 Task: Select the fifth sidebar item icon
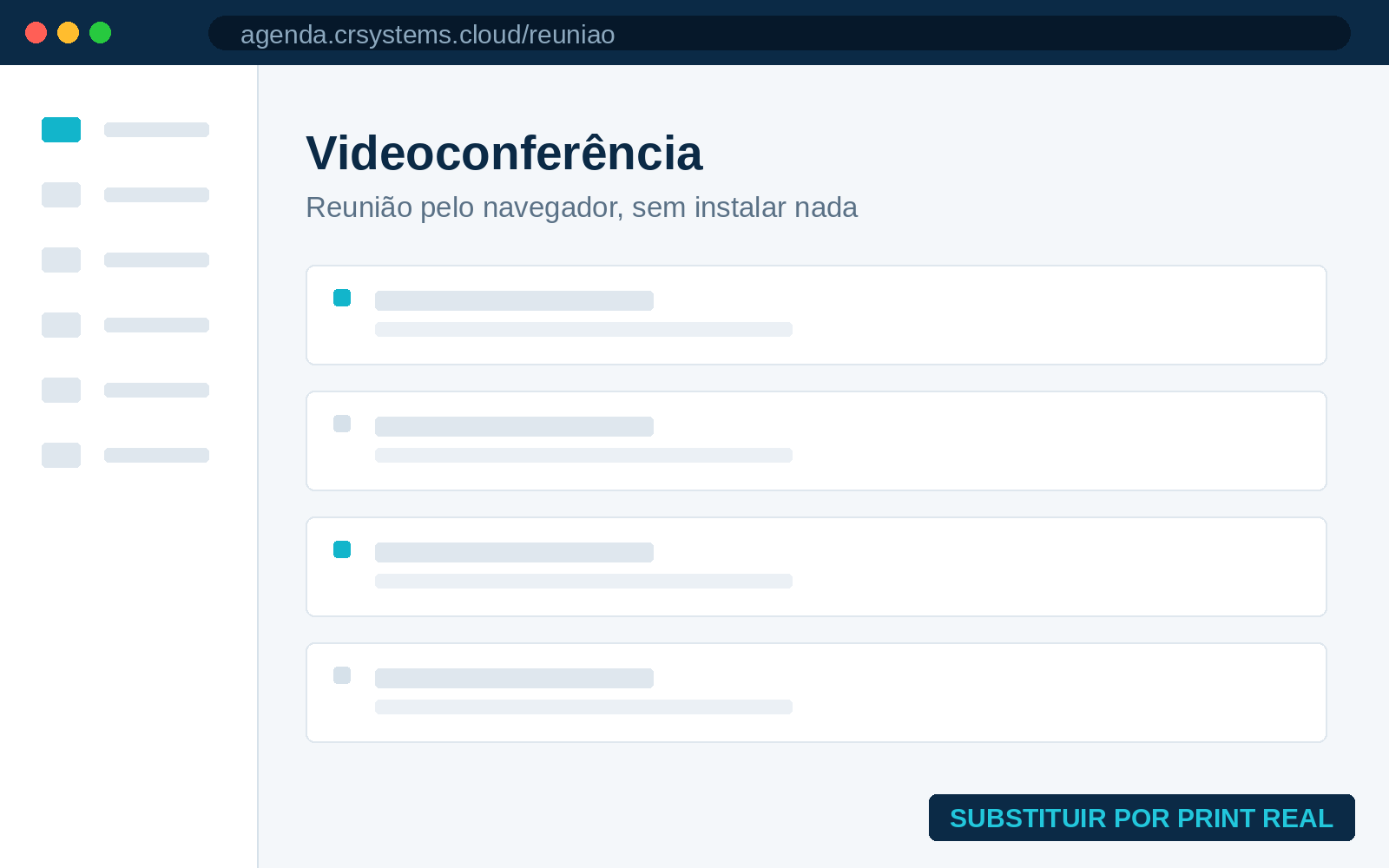[x=61, y=390]
